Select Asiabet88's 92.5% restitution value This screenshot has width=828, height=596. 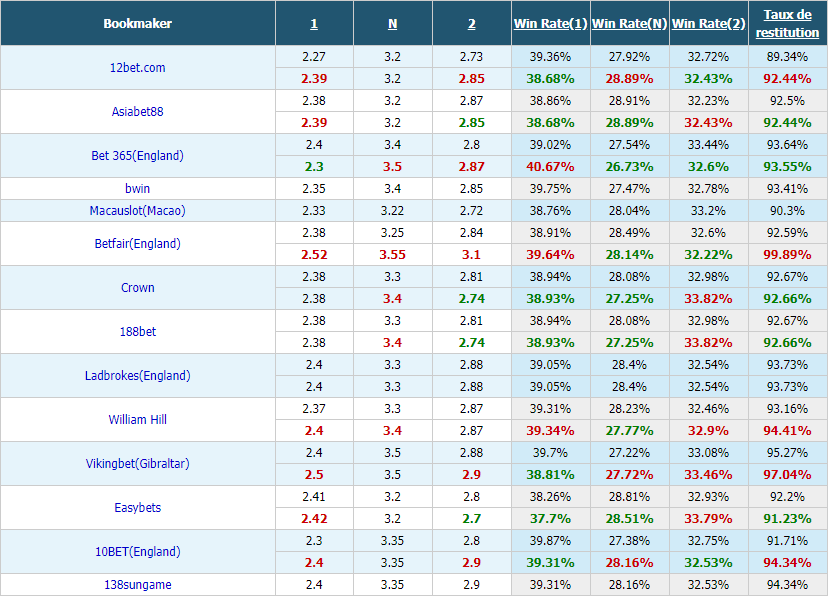point(787,100)
